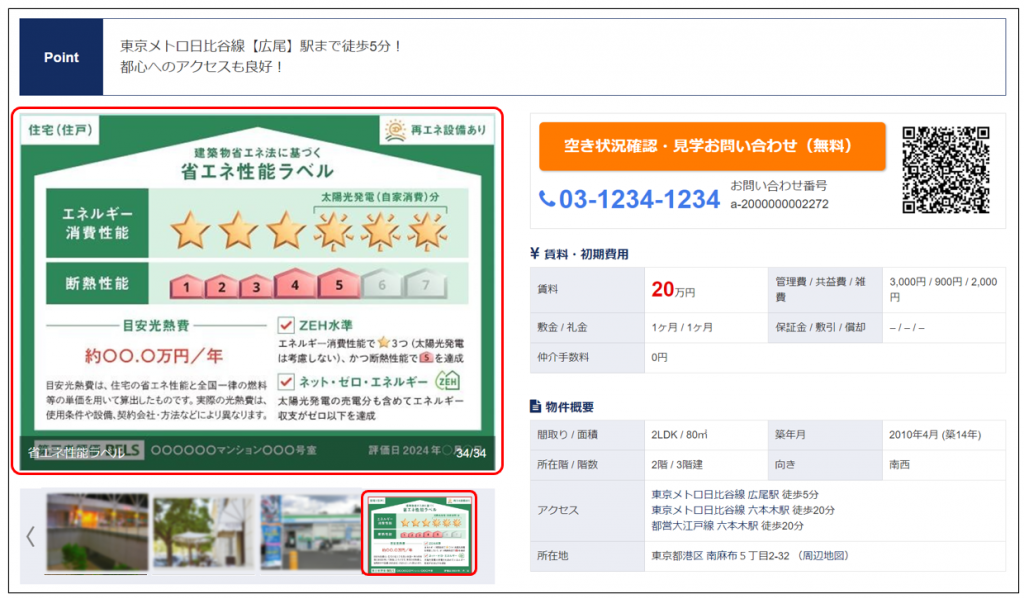Click the left arrow of thumbnail carousel
Image resolution: width=1024 pixels, height=599 pixels.
[30, 535]
